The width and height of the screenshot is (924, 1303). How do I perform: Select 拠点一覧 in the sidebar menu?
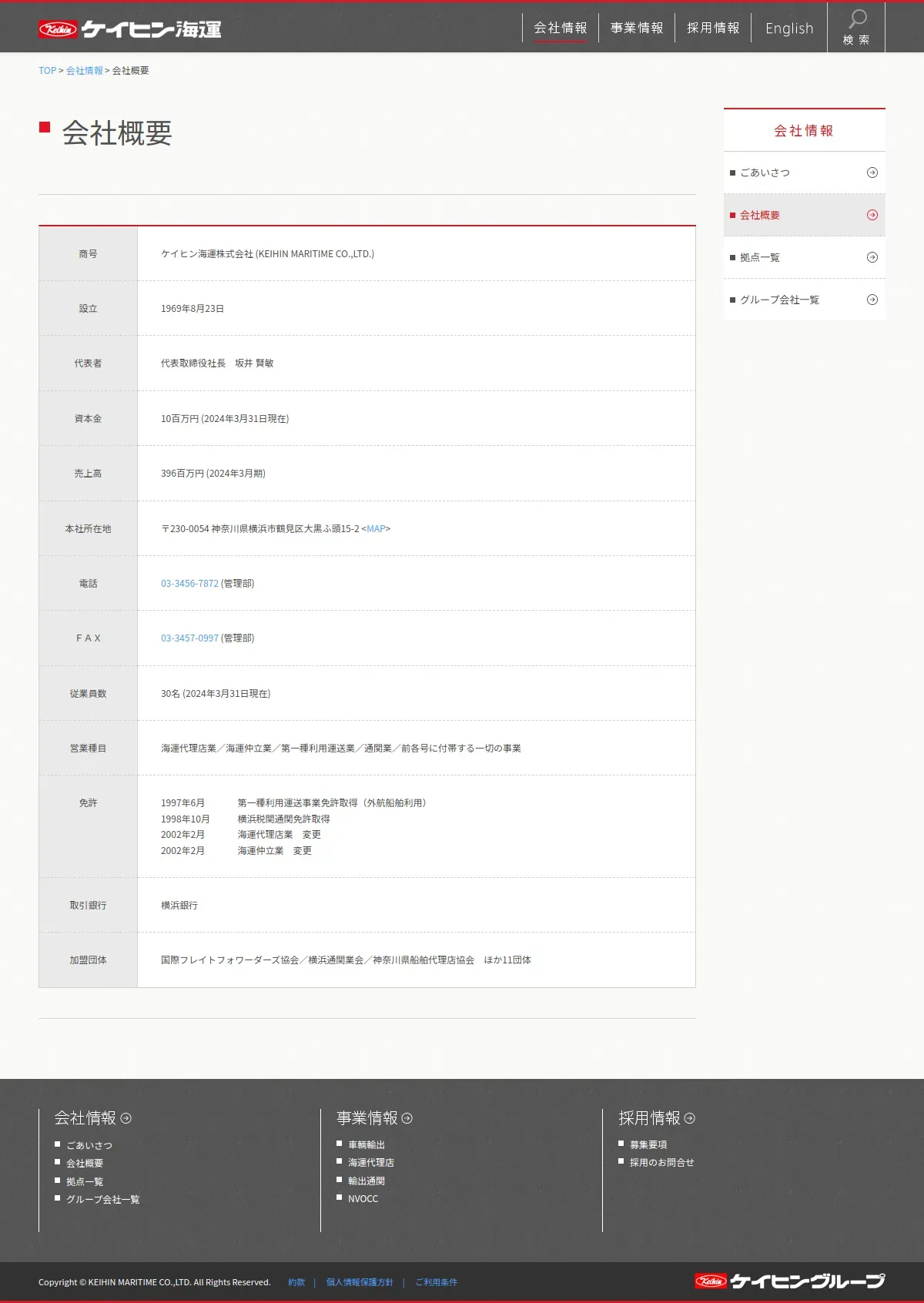805,257
